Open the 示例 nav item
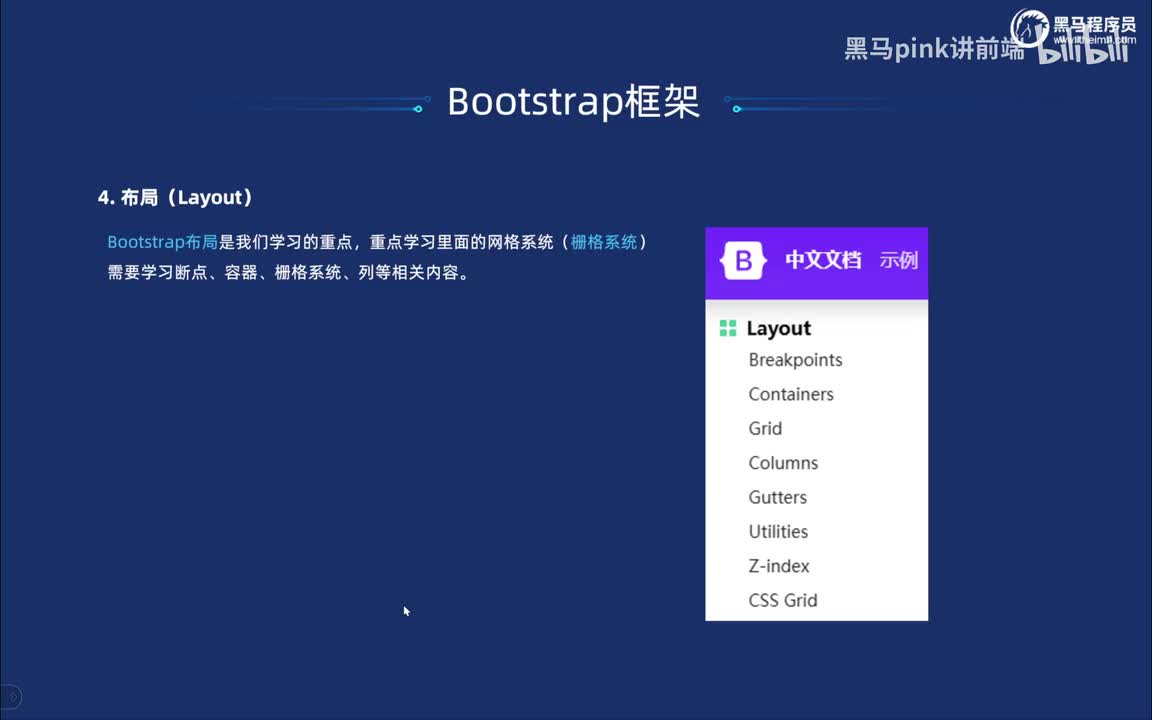The height and width of the screenshot is (720, 1152). click(899, 260)
